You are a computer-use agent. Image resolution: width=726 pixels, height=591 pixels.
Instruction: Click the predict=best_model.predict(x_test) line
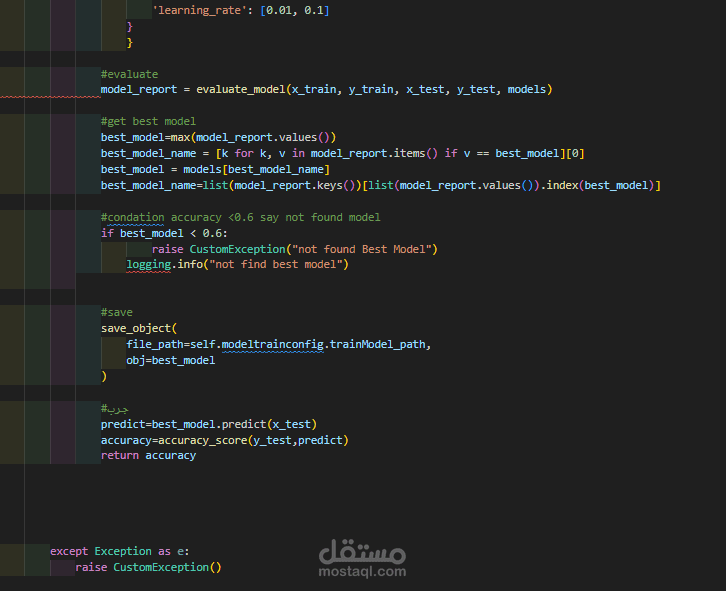tap(209, 424)
